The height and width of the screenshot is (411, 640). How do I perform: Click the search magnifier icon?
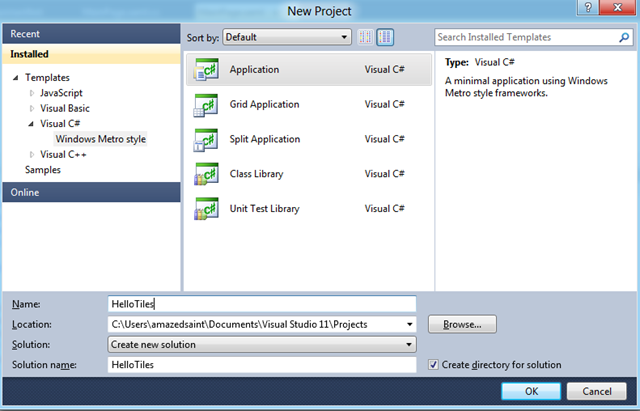point(624,38)
